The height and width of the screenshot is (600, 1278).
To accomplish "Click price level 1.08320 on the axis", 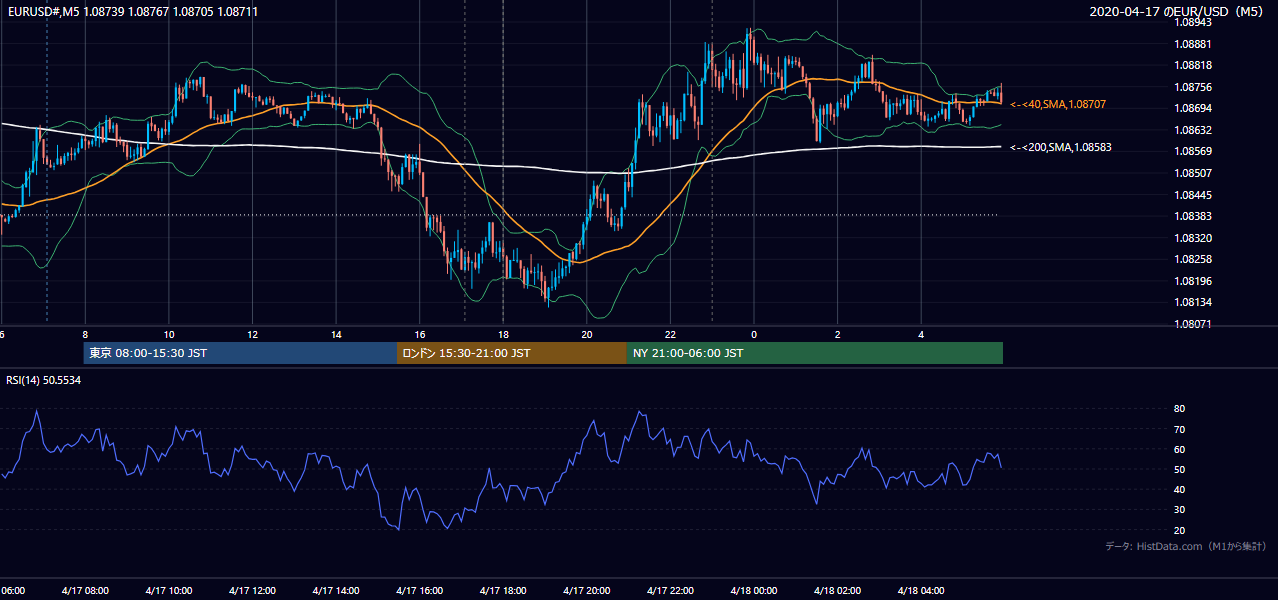I will [x=1194, y=238].
